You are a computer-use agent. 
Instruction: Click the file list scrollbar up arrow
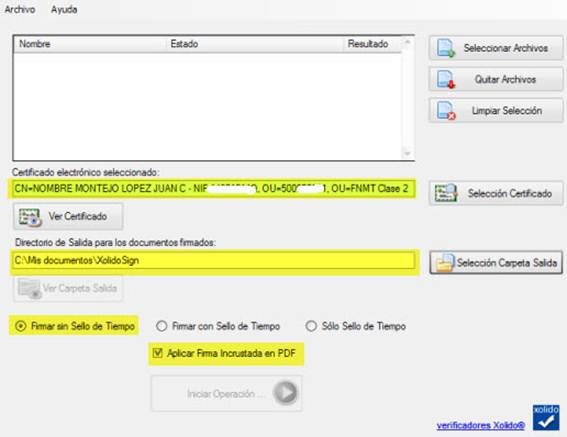(x=408, y=42)
